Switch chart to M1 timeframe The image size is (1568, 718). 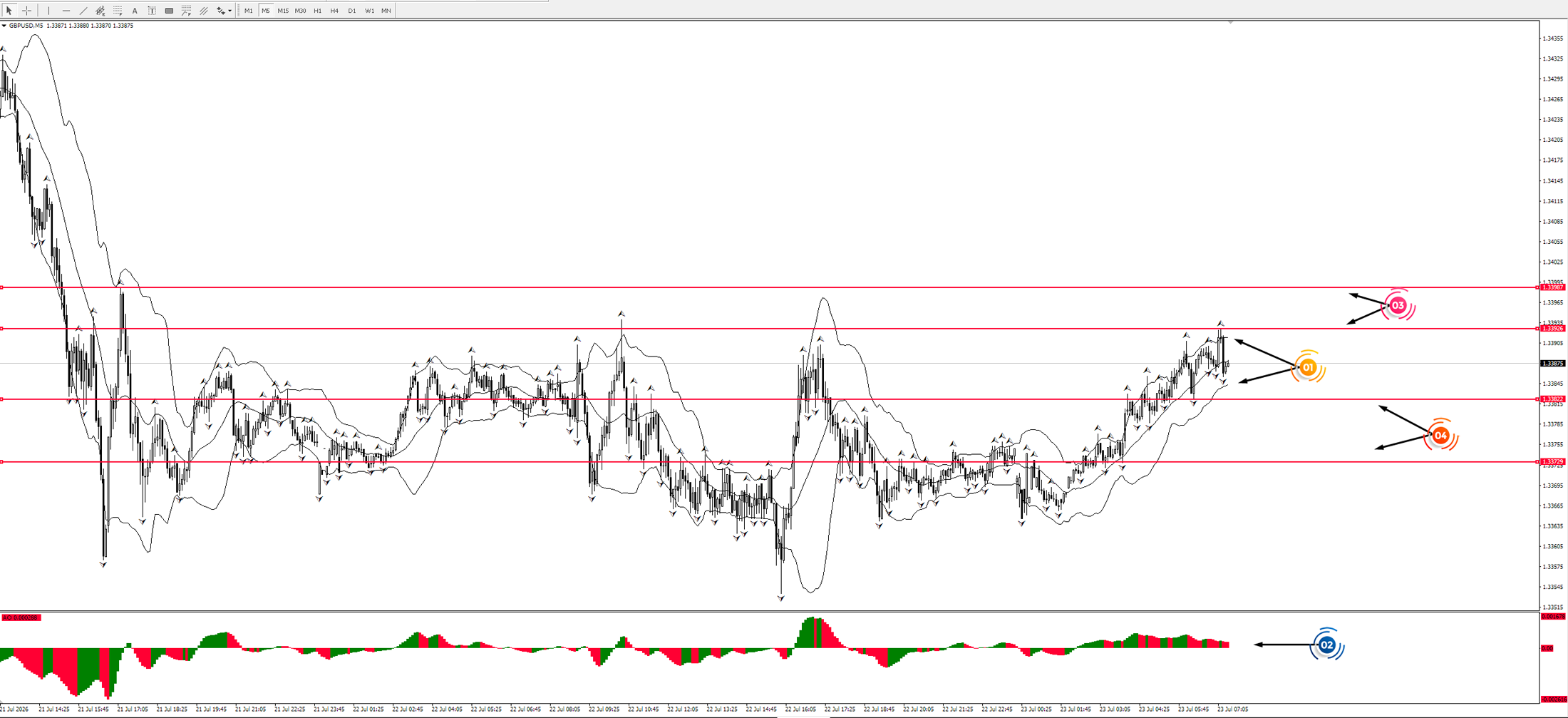[248, 11]
